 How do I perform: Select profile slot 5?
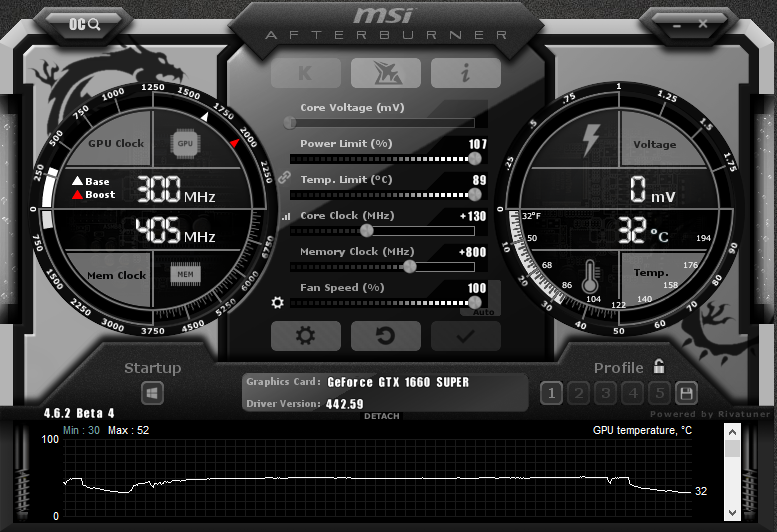point(659,393)
